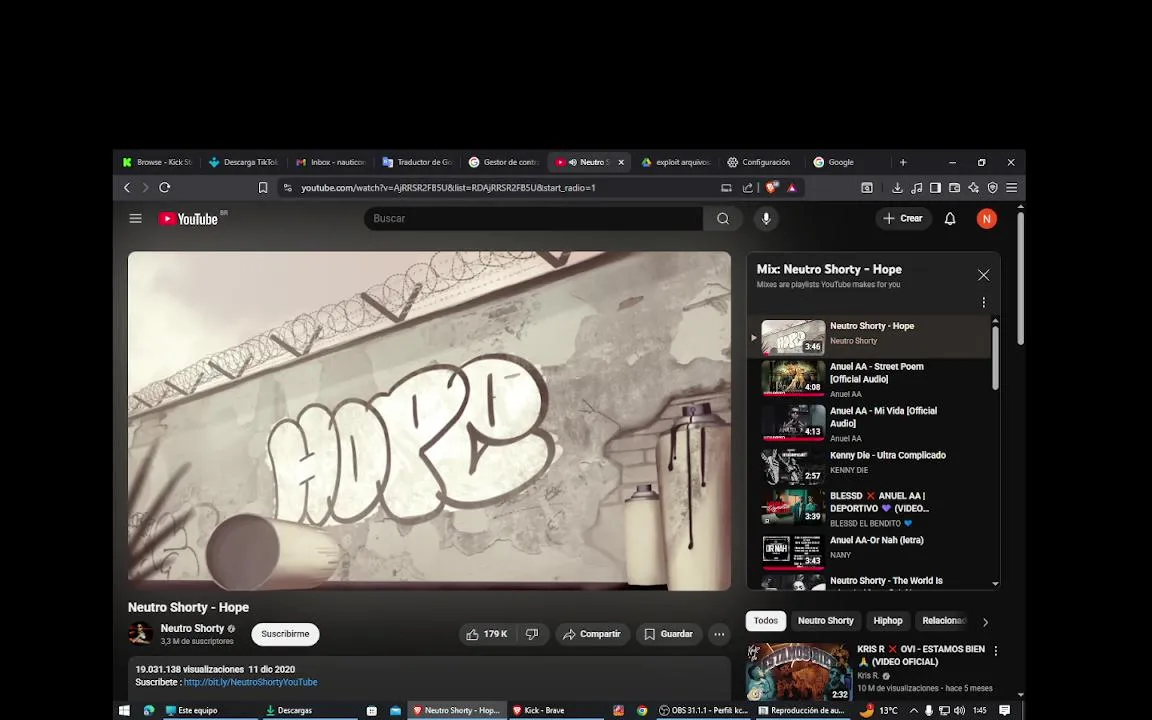Switch to exploit arquivos tab
The height and width of the screenshot is (720, 1152).
(x=676, y=162)
